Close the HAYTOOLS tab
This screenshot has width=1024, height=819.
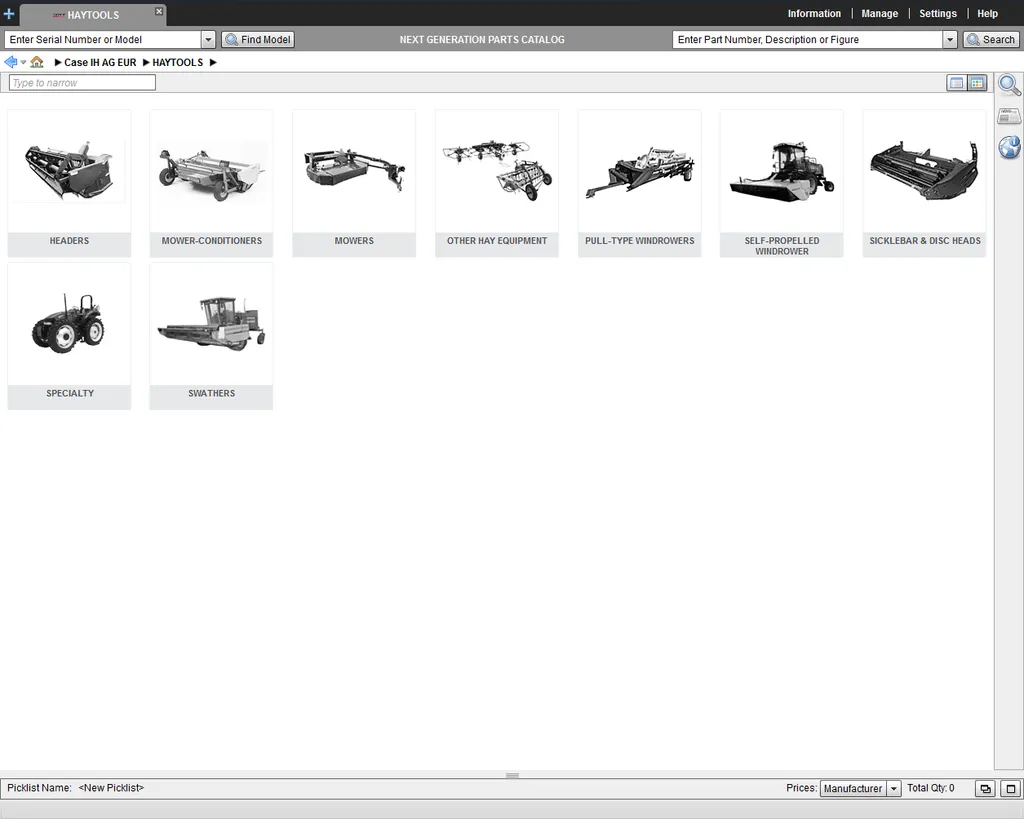[x=159, y=11]
